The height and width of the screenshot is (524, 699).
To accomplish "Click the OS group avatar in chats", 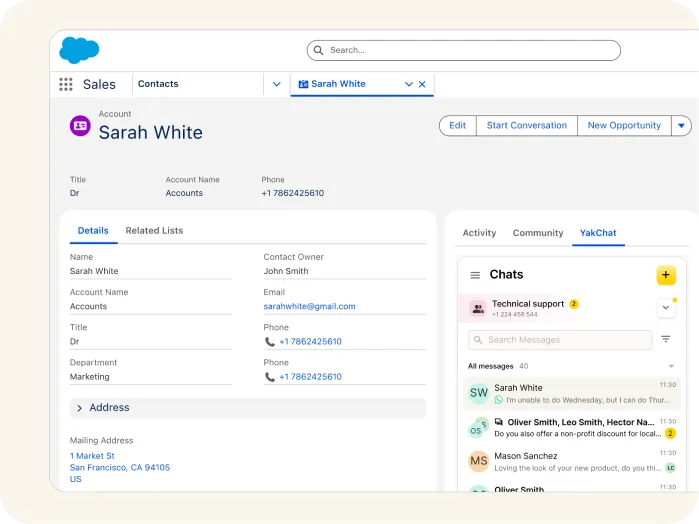I will pyautogui.click(x=478, y=427).
